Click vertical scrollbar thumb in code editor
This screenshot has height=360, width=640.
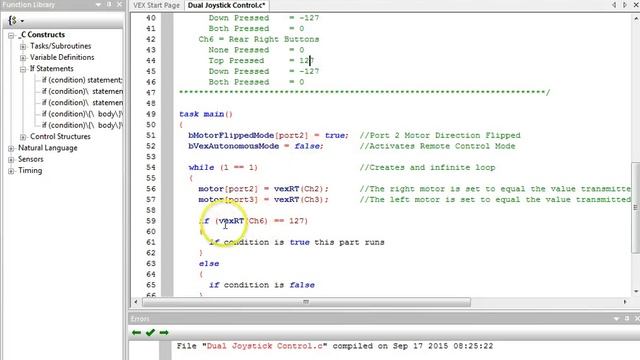(636, 207)
